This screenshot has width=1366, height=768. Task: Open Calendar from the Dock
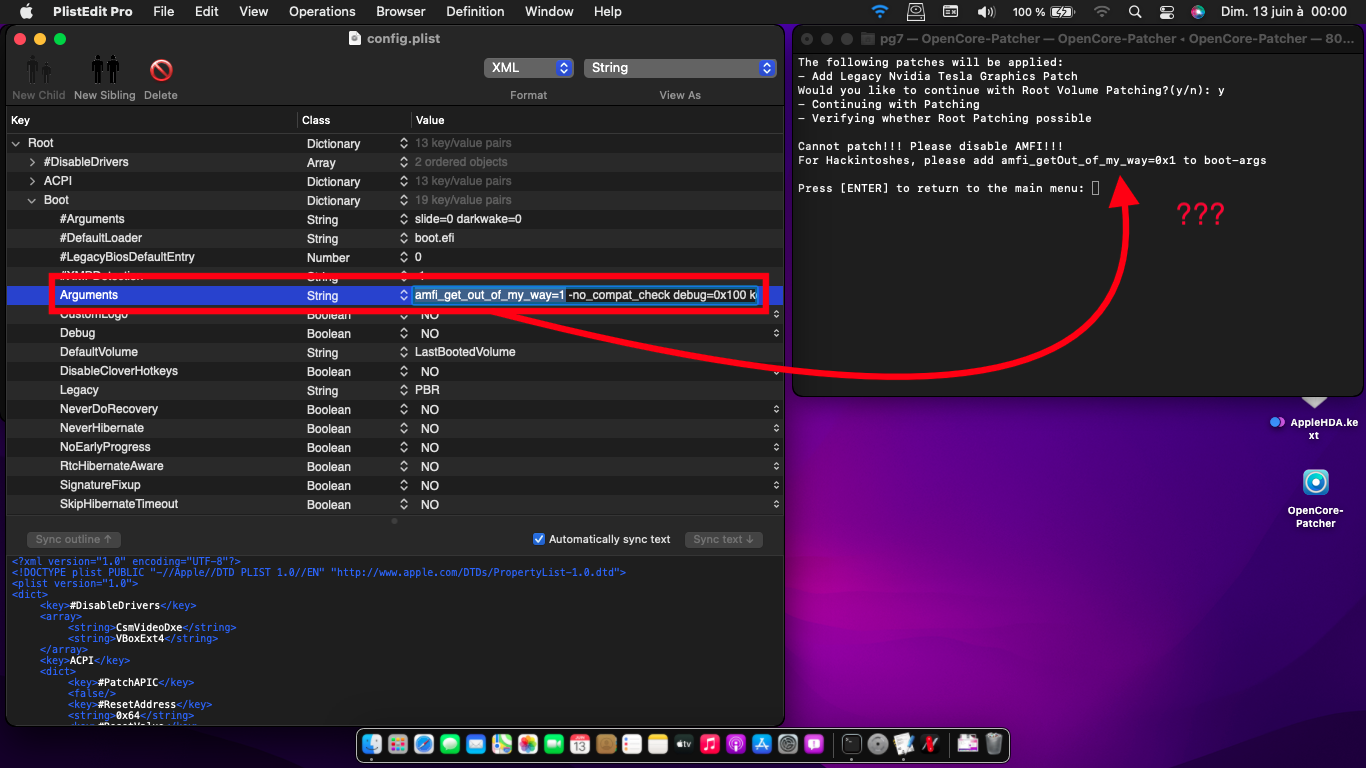(x=580, y=744)
